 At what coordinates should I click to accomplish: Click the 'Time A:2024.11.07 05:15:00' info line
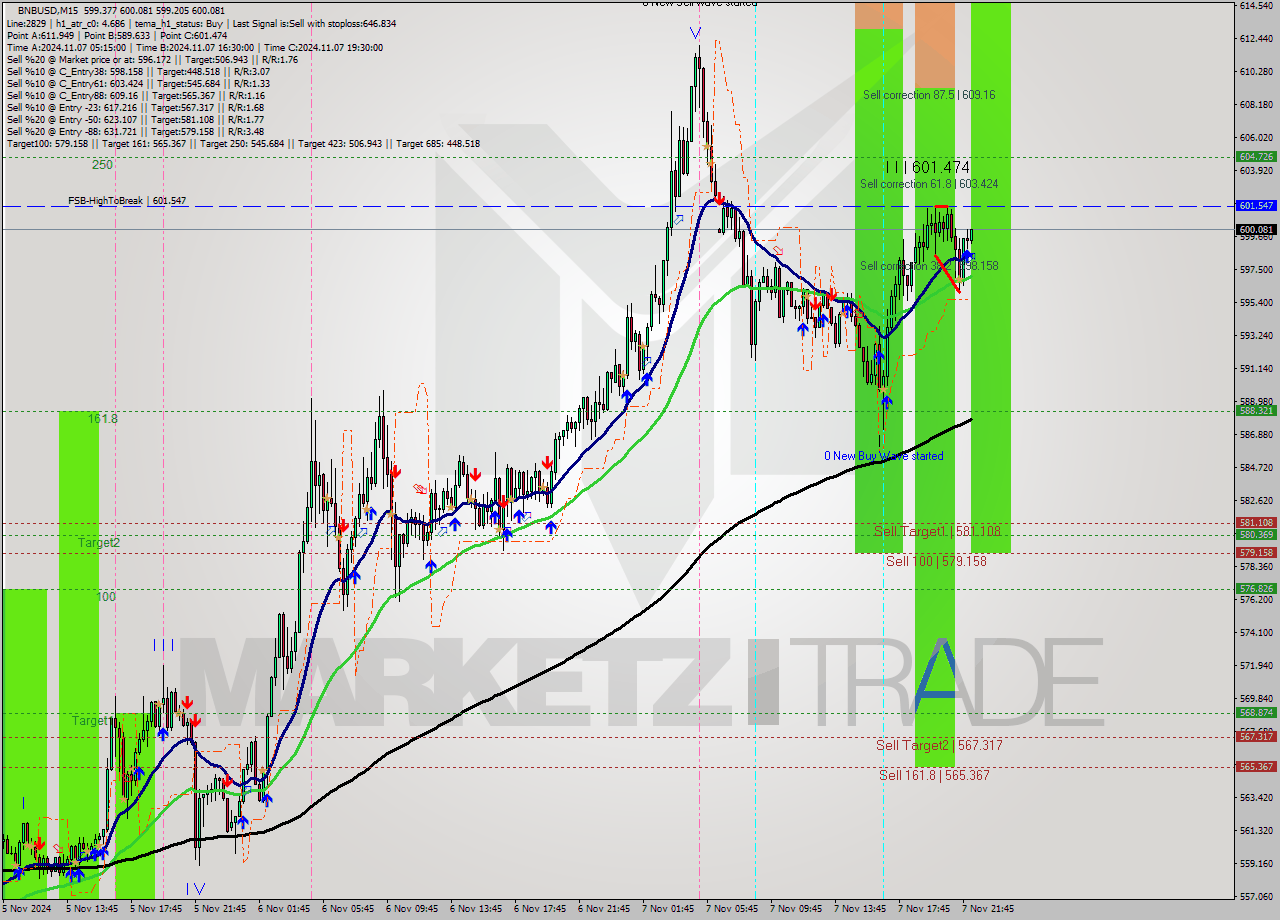click(x=194, y=47)
